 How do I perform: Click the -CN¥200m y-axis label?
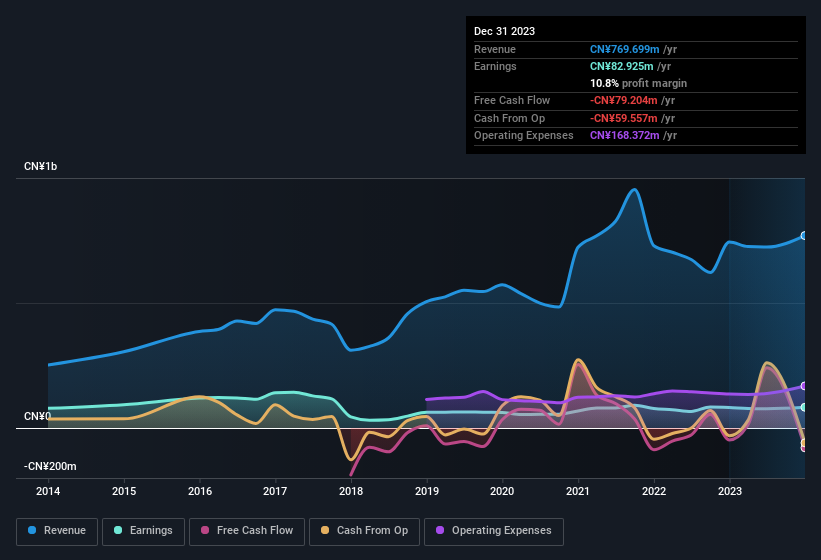click(x=50, y=466)
